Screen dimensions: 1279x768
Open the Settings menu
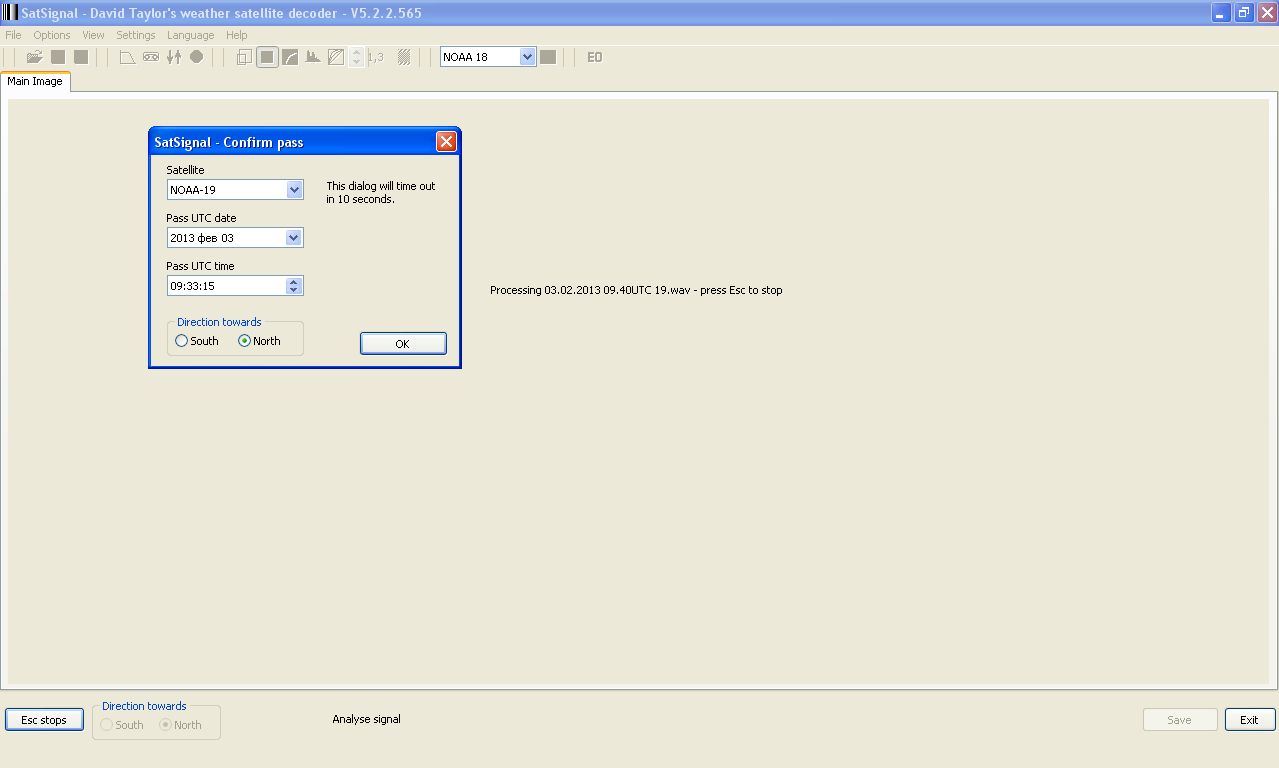[x=136, y=35]
